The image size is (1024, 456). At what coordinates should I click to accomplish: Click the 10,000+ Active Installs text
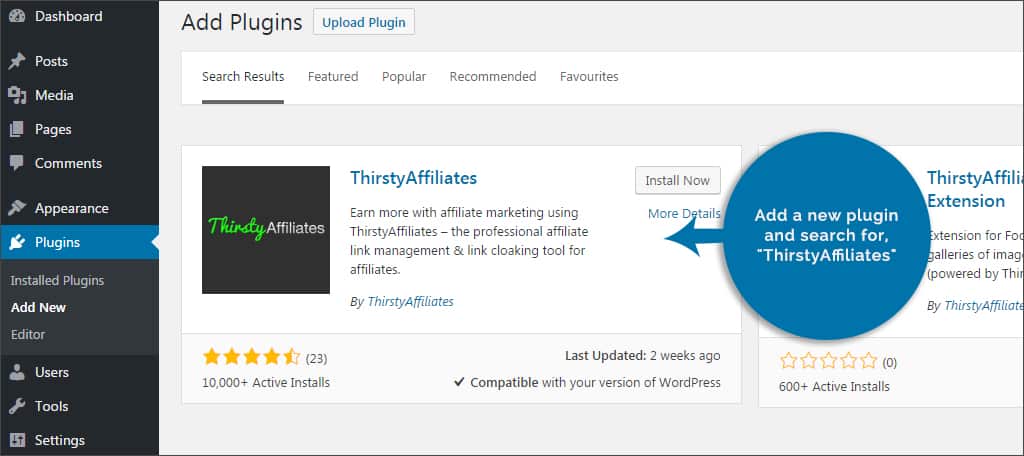pos(266,383)
